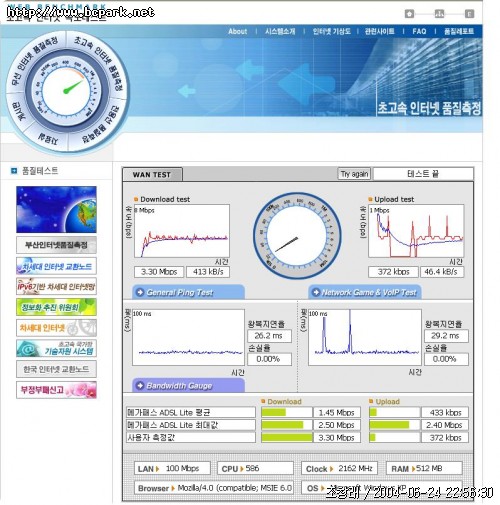Click the Network Game & VoIP arrow icon
The height and width of the screenshot is (505, 500).
(x=315, y=292)
